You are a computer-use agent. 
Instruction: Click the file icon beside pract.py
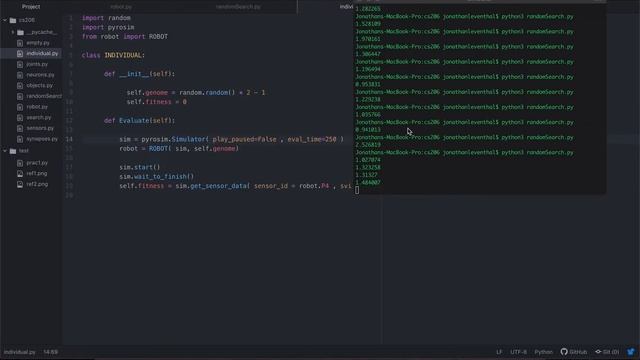(20, 163)
